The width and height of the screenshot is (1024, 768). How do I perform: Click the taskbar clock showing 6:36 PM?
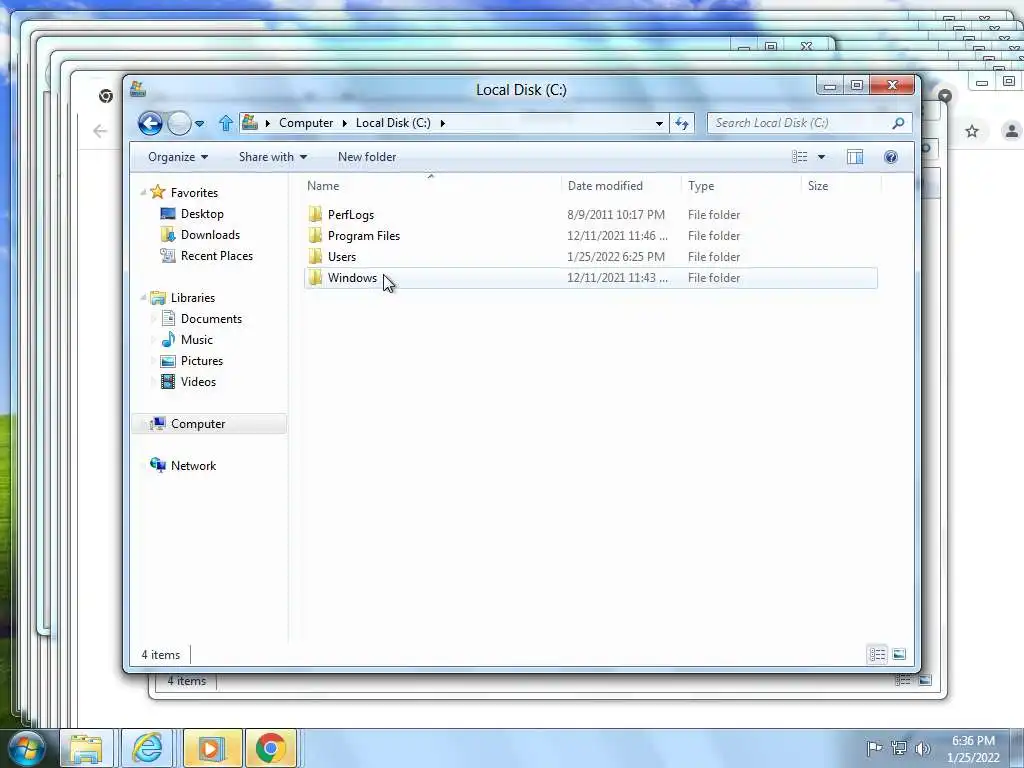point(973,749)
